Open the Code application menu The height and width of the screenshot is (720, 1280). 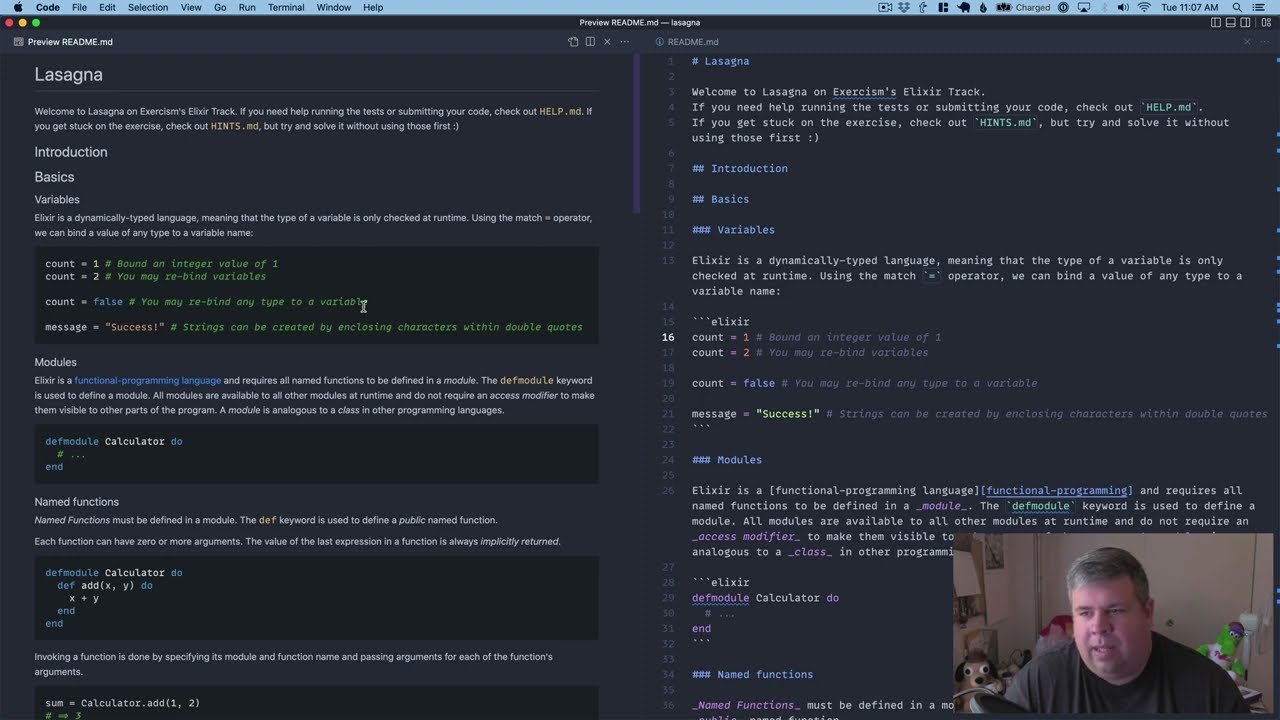click(47, 7)
